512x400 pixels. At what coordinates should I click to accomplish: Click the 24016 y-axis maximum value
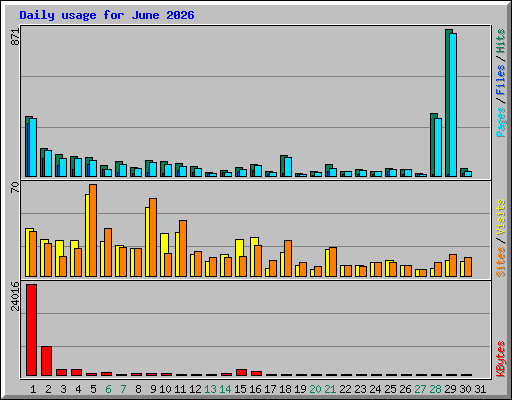[15, 296]
